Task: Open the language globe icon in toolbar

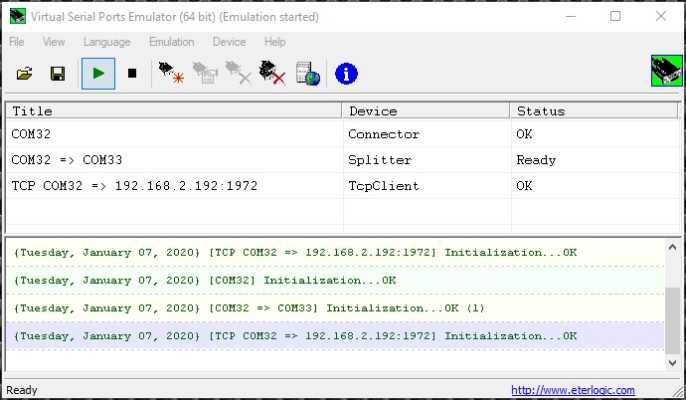Action: point(308,74)
